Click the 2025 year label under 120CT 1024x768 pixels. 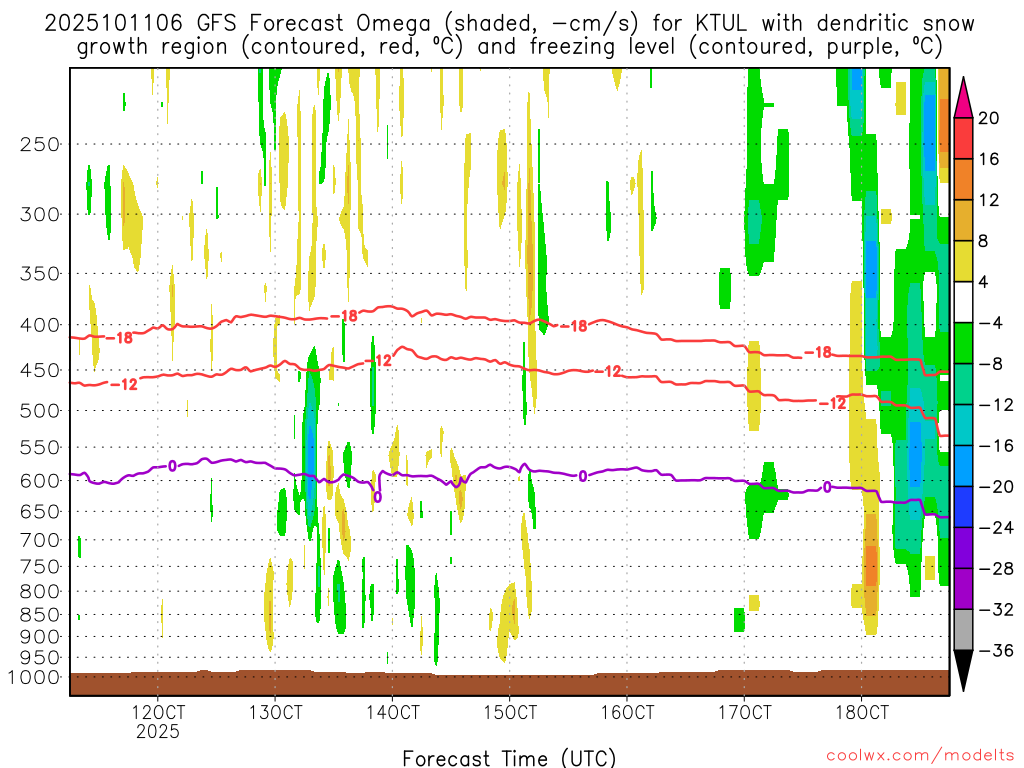click(158, 731)
